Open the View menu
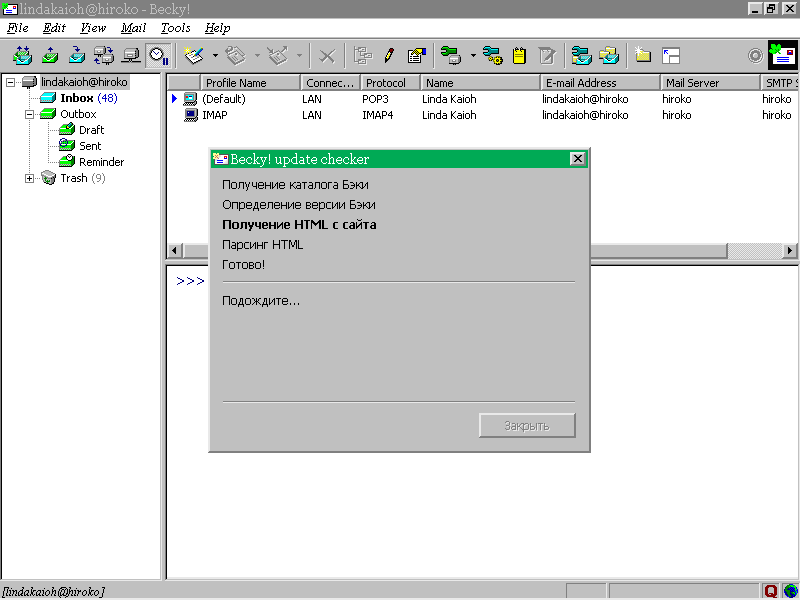The height and width of the screenshot is (600, 800). tap(93, 28)
